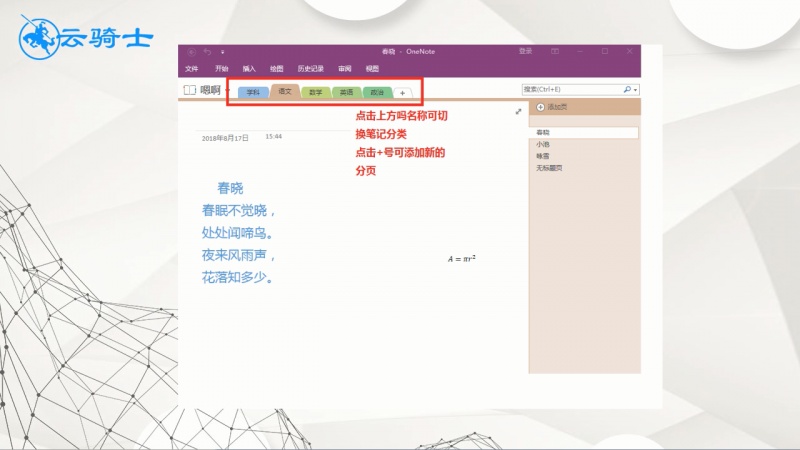Click the equation A = πr²
Viewport: 800px width, 450px height.
462,259
